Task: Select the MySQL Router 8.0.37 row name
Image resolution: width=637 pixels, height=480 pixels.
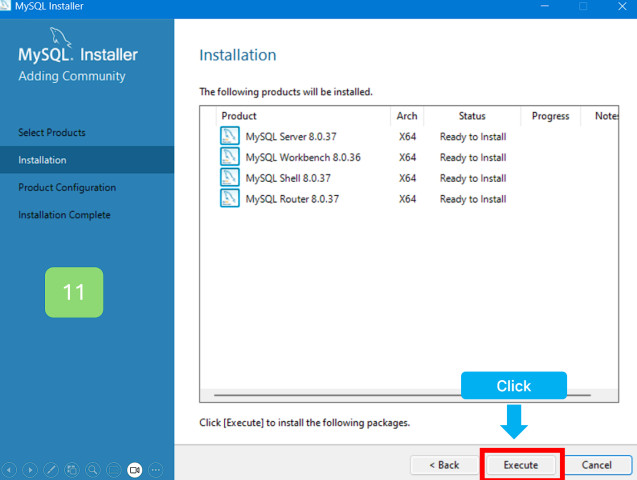Action: (x=292, y=199)
